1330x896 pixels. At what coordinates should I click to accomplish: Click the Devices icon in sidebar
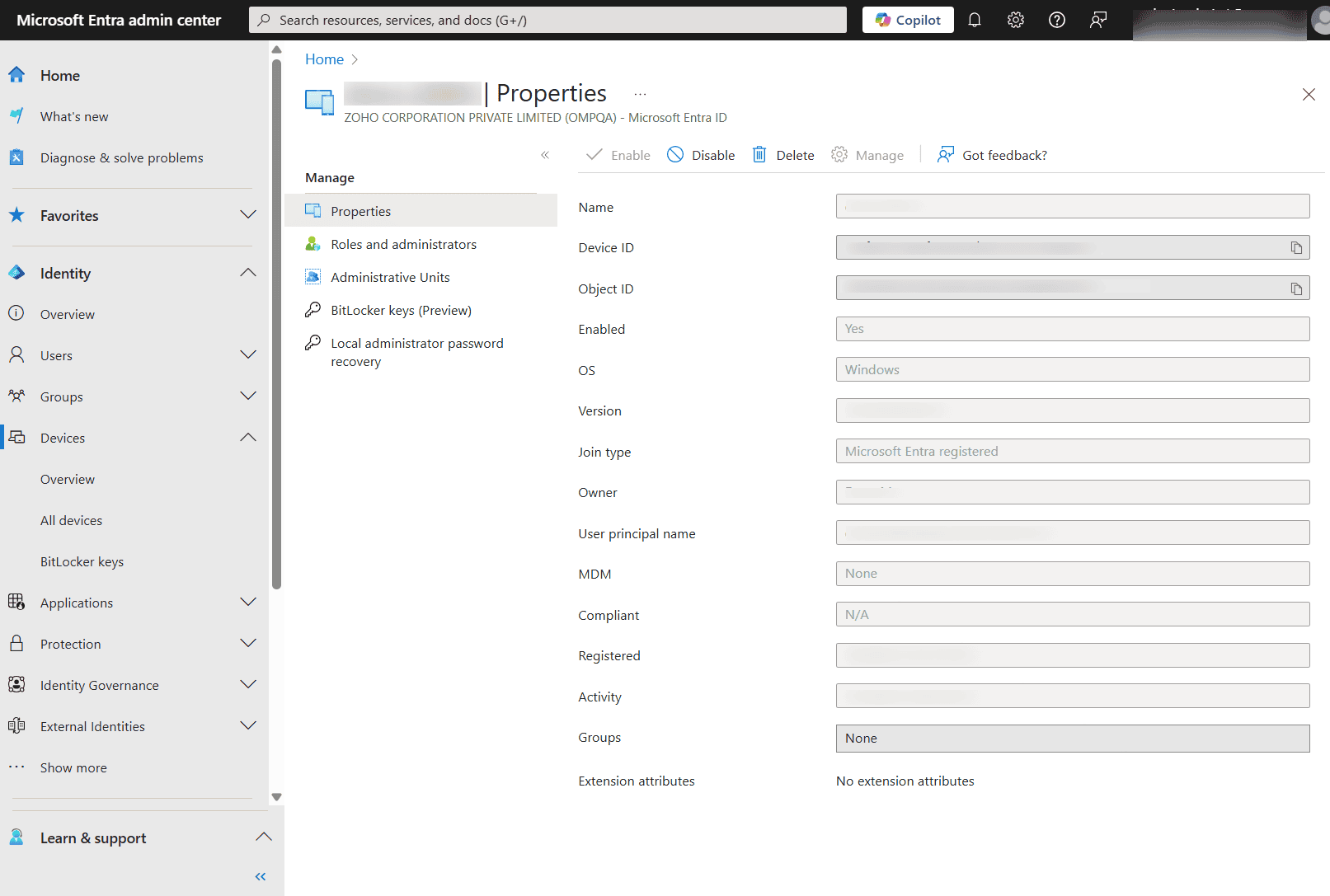[x=16, y=437]
